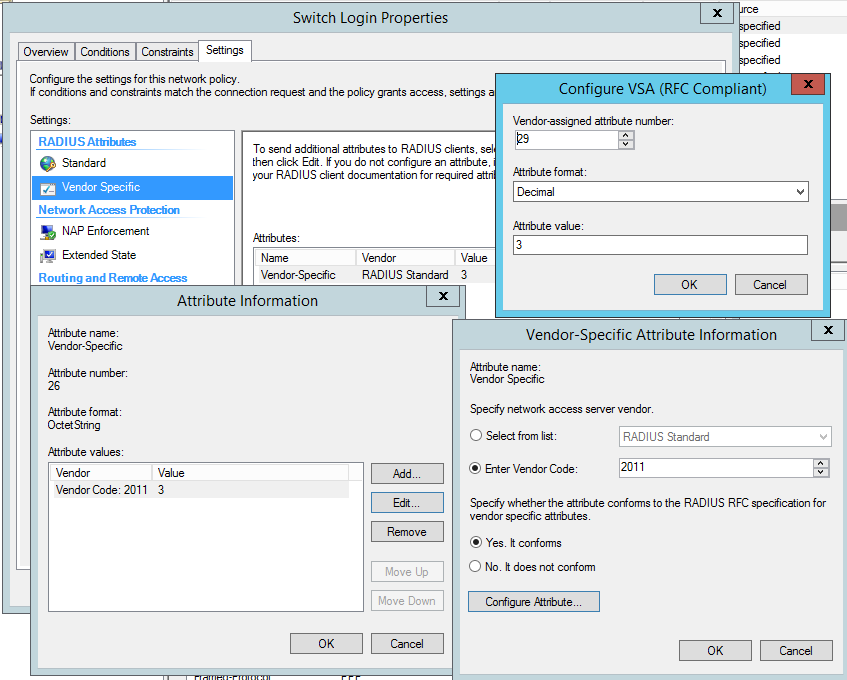
Task: Click the Configure Attribute button
Action: pyautogui.click(x=532, y=601)
